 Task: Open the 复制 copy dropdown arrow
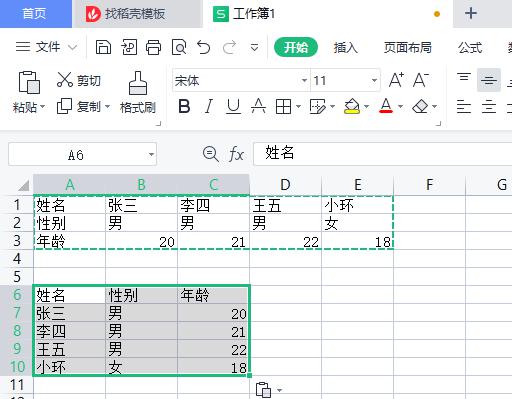[x=107, y=107]
